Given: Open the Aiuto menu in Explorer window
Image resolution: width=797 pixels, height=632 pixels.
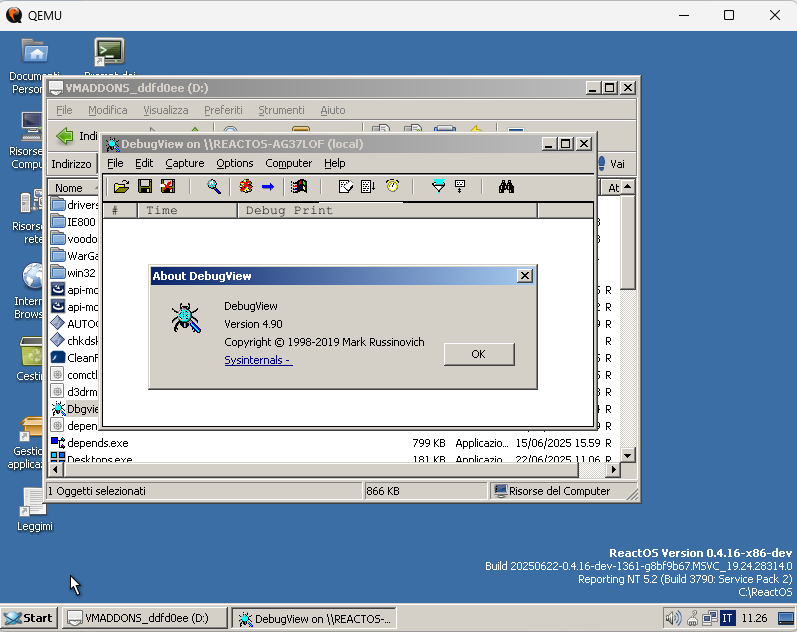Looking at the screenshot, I should pos(332,110).
